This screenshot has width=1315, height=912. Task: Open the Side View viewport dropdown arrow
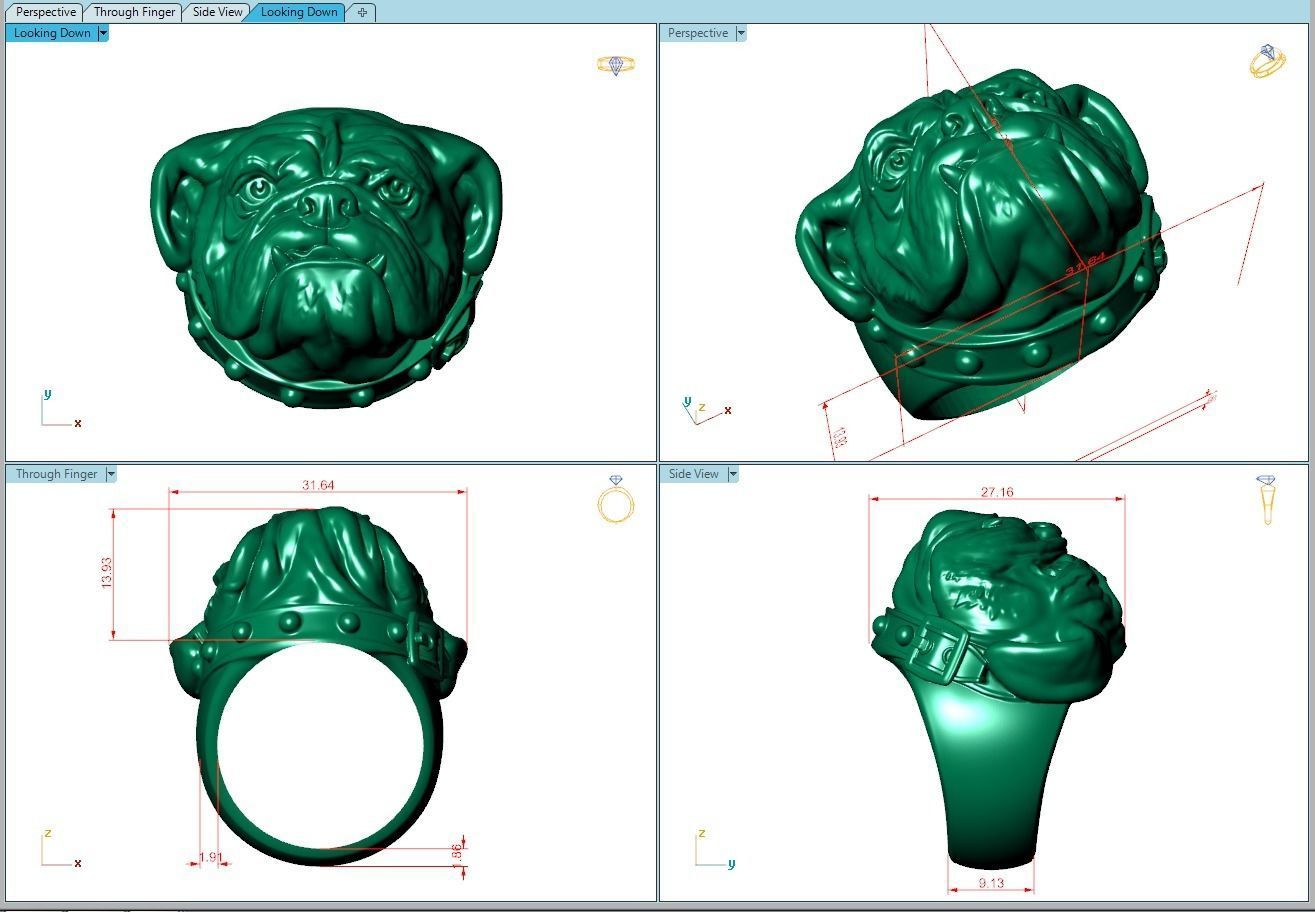click(x=733, y=474)
